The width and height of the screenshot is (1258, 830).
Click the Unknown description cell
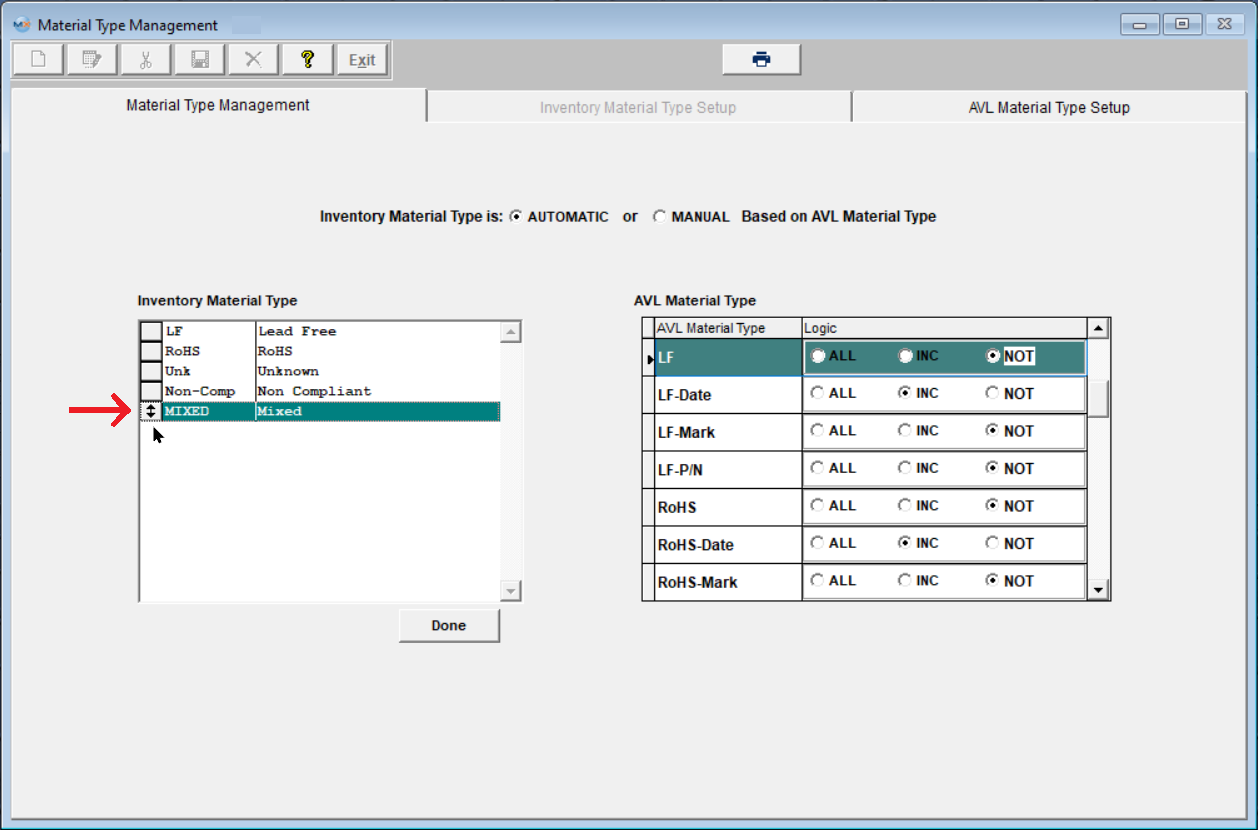click(378, 371)
